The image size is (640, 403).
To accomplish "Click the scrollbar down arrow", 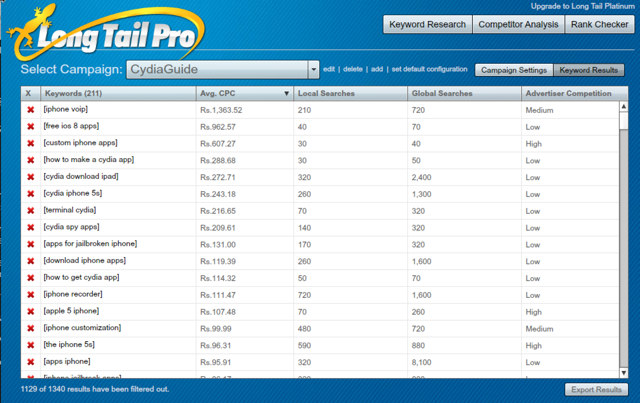I will (x=624, y=372).
